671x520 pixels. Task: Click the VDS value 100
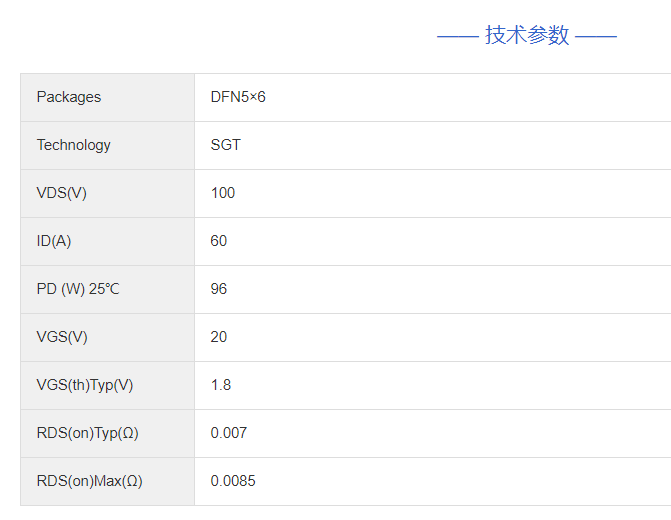pyautogui.click(x=223, y=193)
